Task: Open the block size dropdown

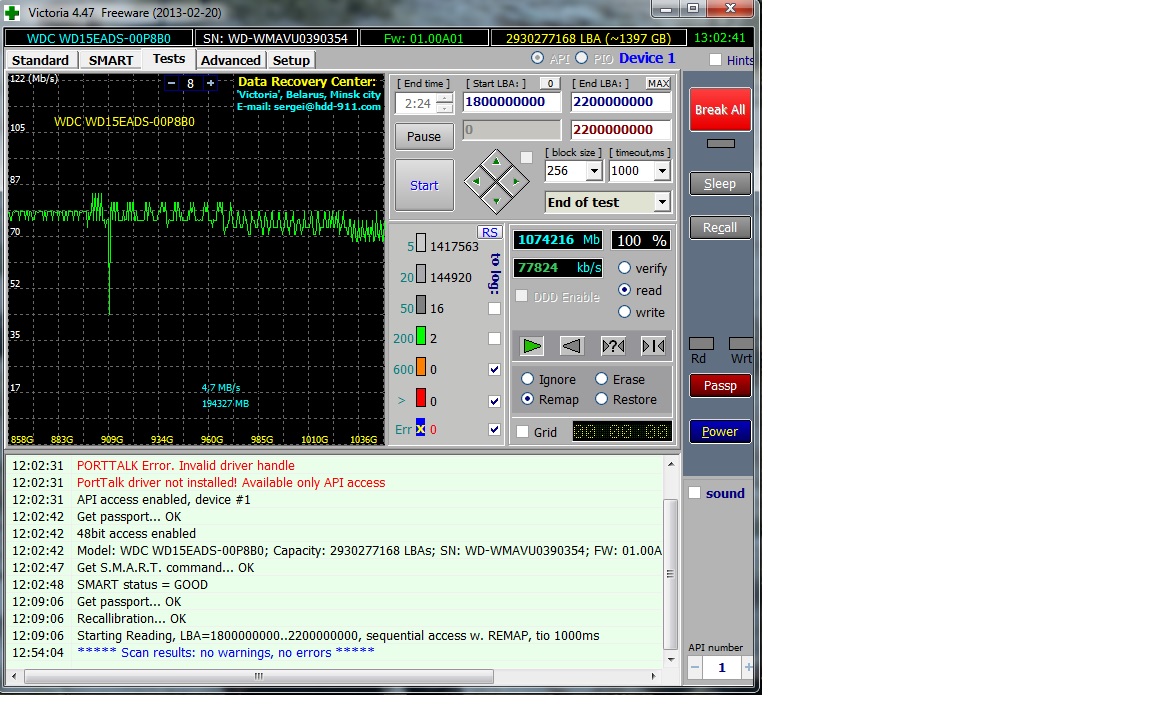Action: (x=593, y=172)
